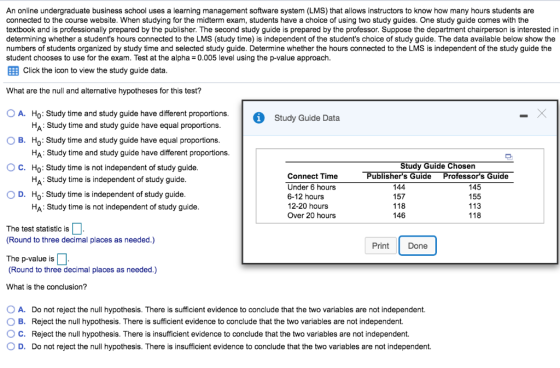Click the value 155 in the table
The image size is (560, 368).
click(475, 197)
